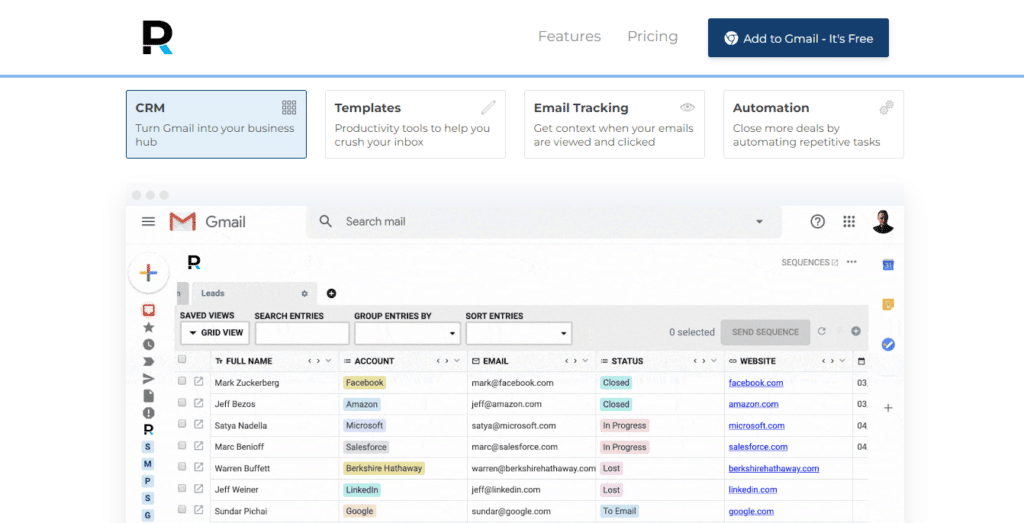The width and height of the screenshot is (1024, 523).
Task: Click the Search Entries input field
Action: pyautogui.click(x=301, y=333)
